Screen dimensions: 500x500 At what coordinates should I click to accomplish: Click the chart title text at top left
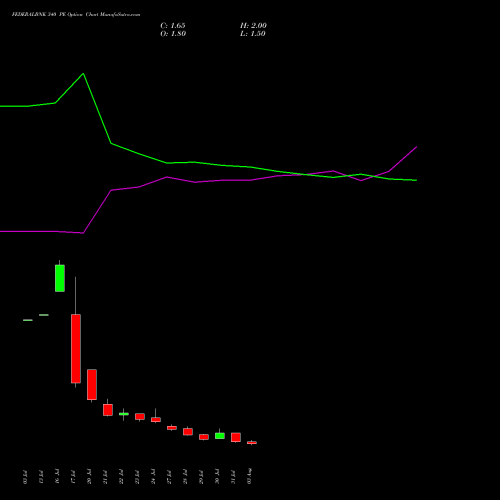[x=76, y=15]
